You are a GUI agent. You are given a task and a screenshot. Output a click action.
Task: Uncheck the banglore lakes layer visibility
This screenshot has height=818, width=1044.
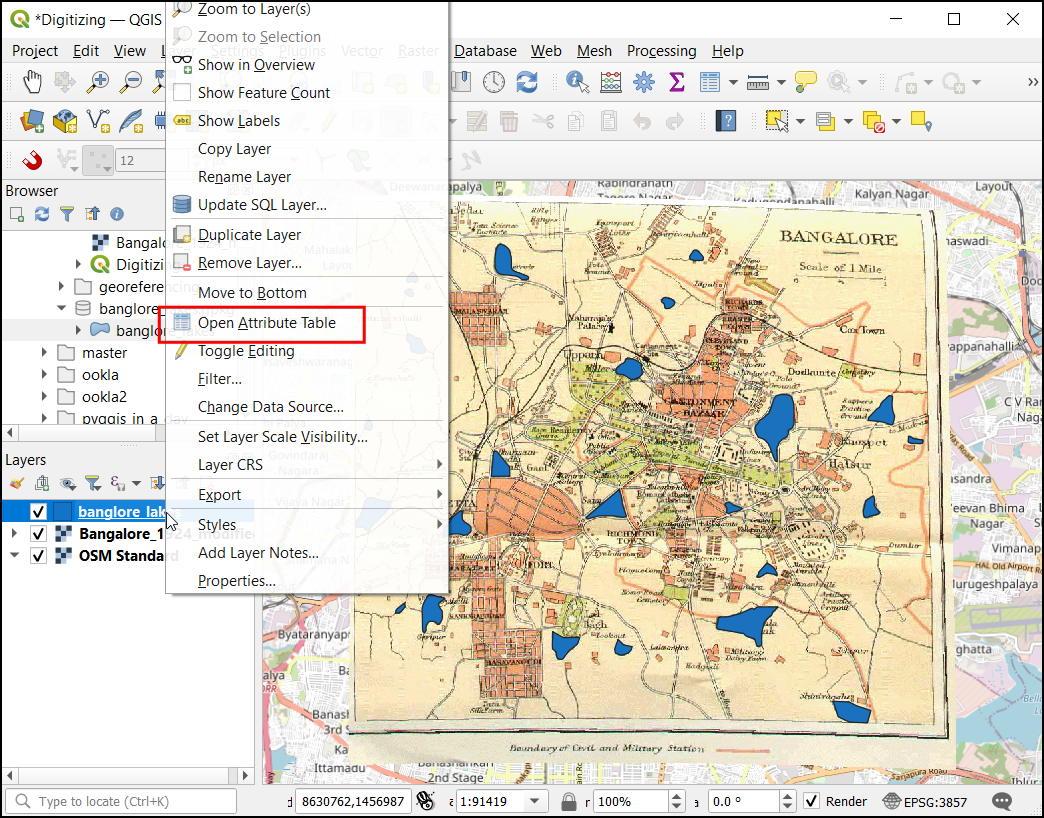[x=39, y=511]
